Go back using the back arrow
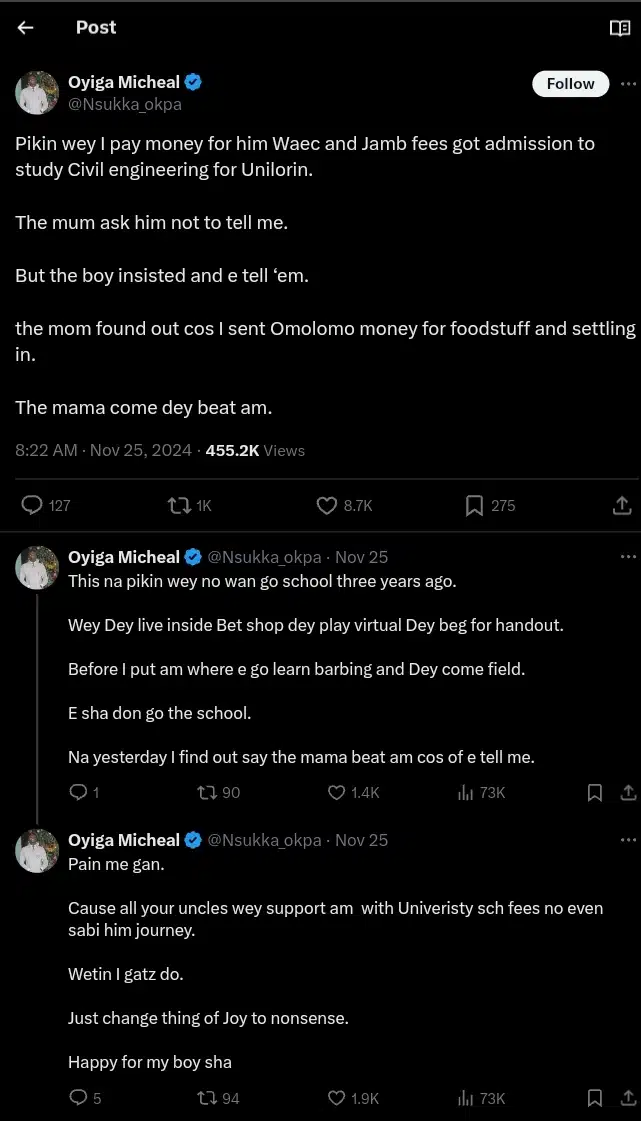 point(25,28)
